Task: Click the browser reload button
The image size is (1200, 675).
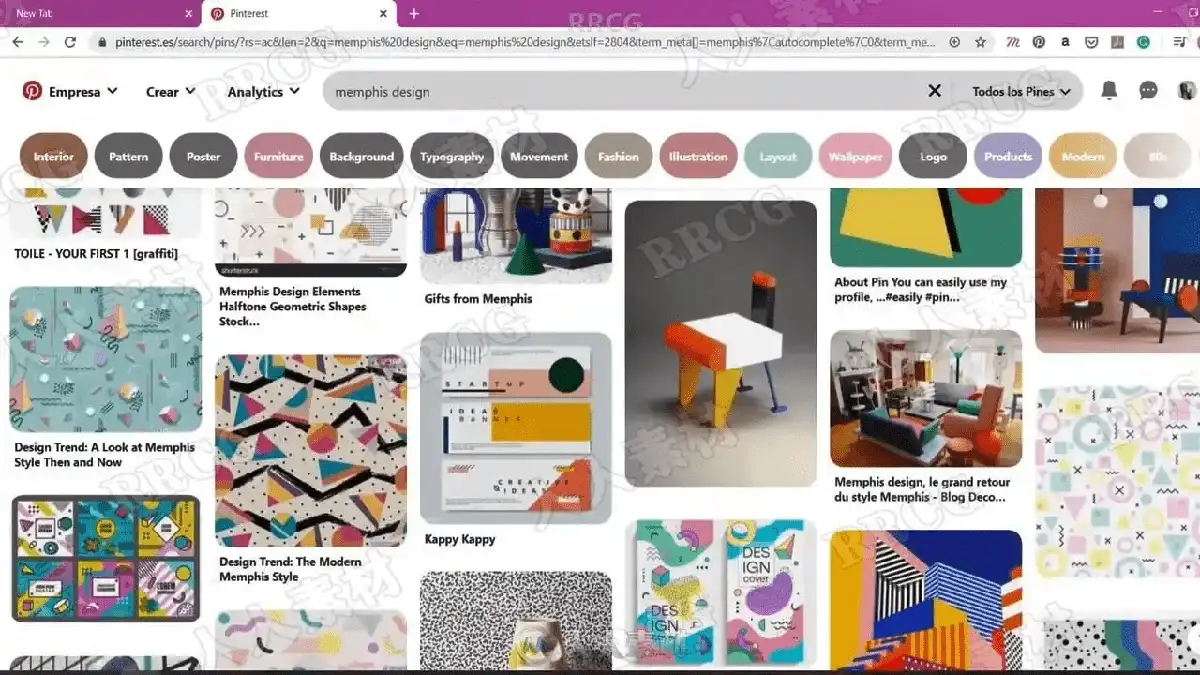Action: (70, 42)
